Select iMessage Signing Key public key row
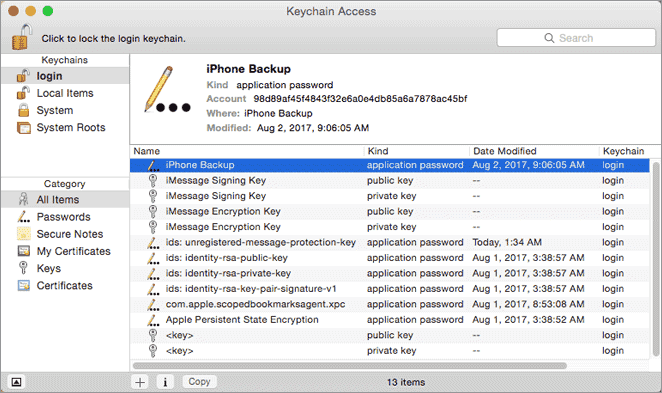The height and width of the screenshot is (393, 662). click(x=389, y=181)
